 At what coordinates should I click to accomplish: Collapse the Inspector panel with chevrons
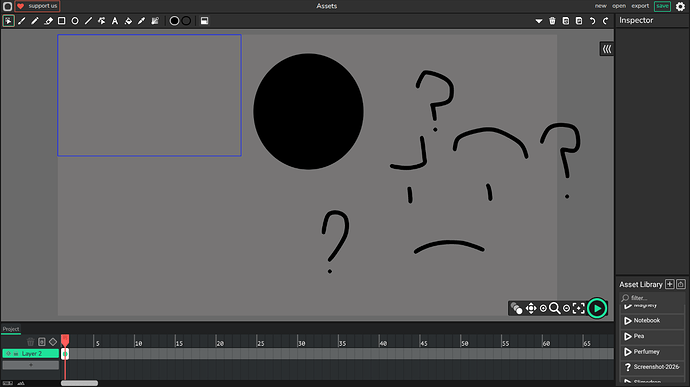(x=607, y=49)
